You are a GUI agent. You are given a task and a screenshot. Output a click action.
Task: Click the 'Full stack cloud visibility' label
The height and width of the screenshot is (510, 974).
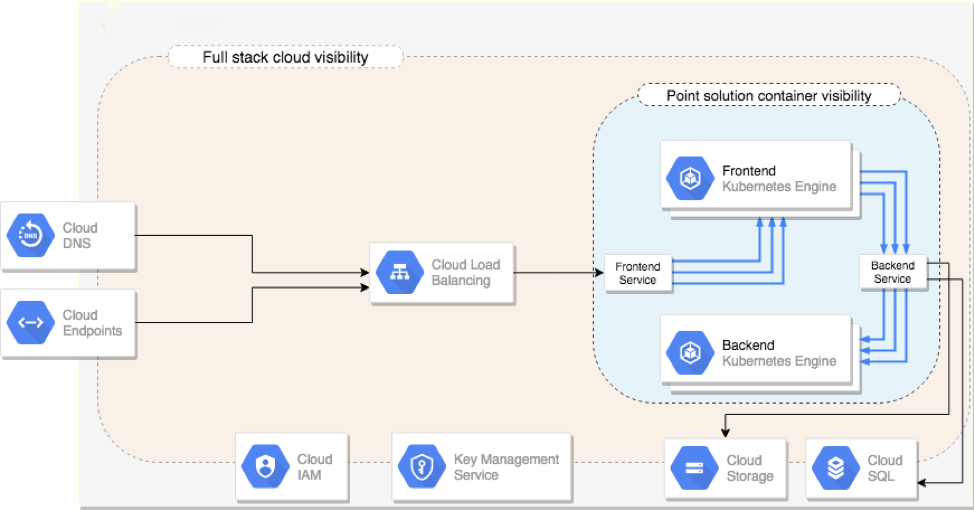[x=285, y=57]
